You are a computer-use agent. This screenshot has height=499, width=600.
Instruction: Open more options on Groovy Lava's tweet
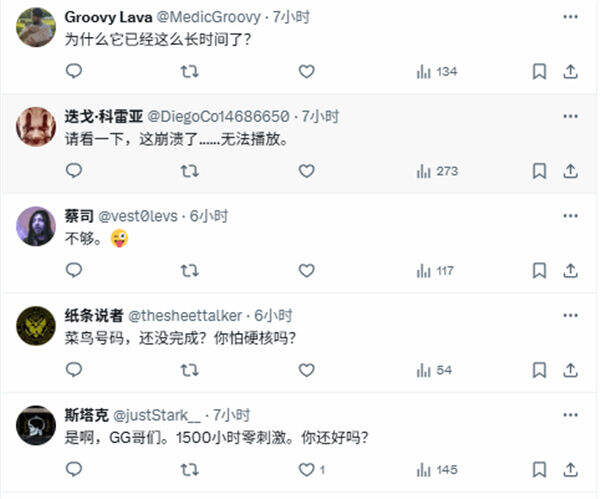point(569,18)
